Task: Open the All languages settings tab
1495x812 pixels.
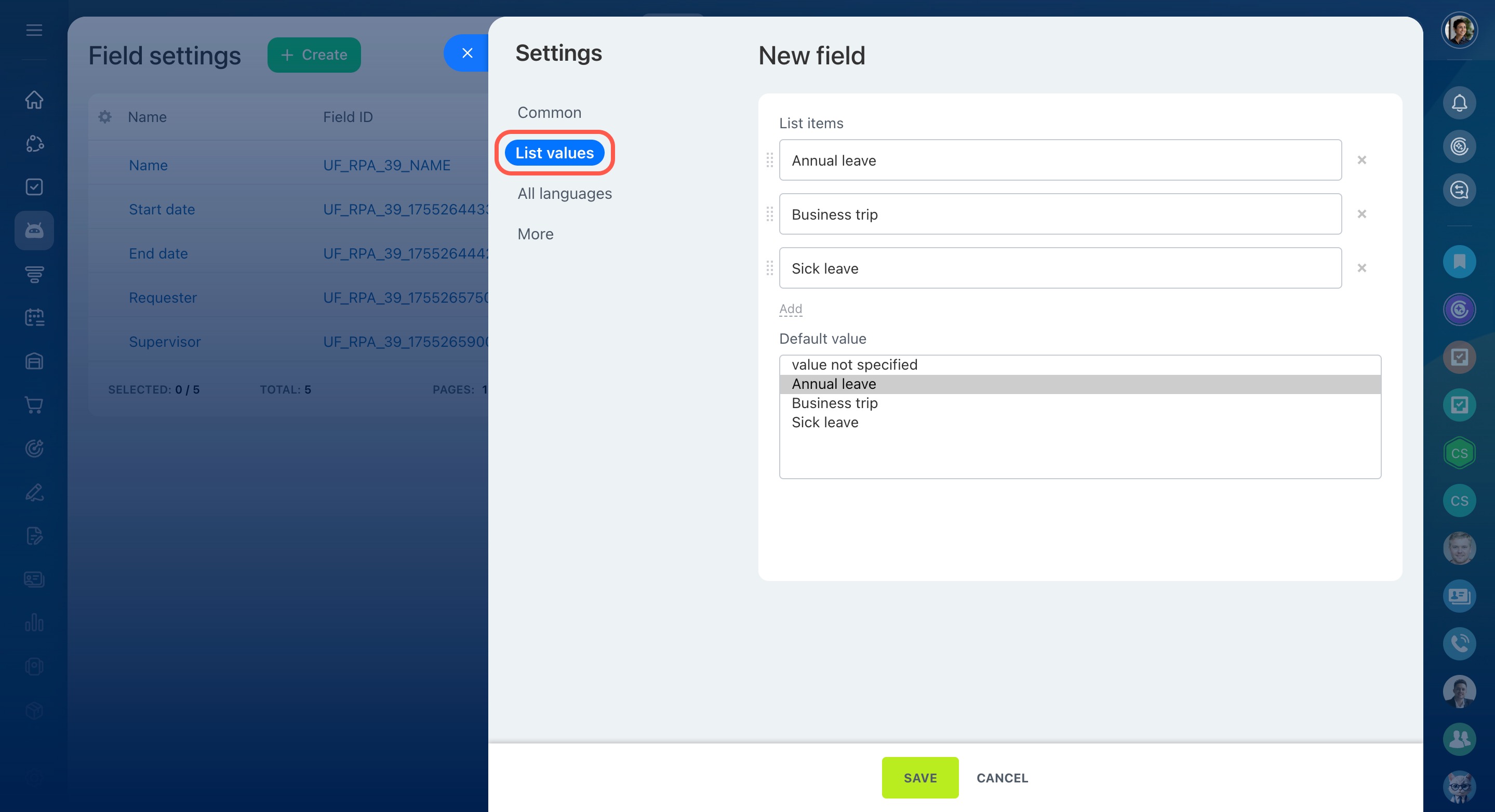Action: click(564, 194)
